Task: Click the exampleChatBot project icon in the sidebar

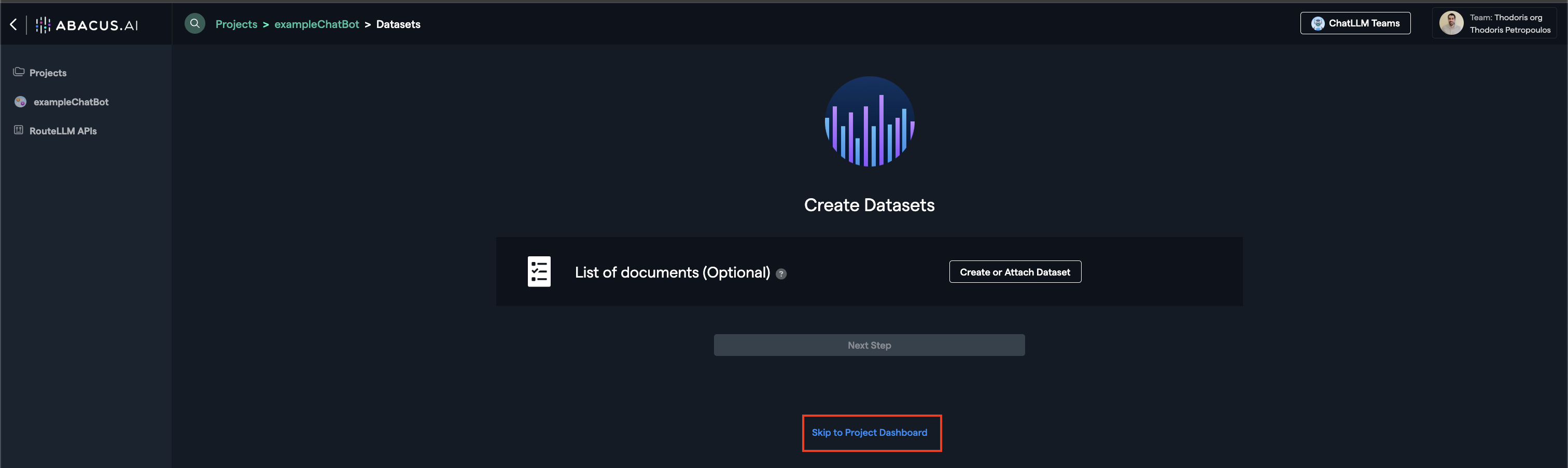Action: [20, 102]
